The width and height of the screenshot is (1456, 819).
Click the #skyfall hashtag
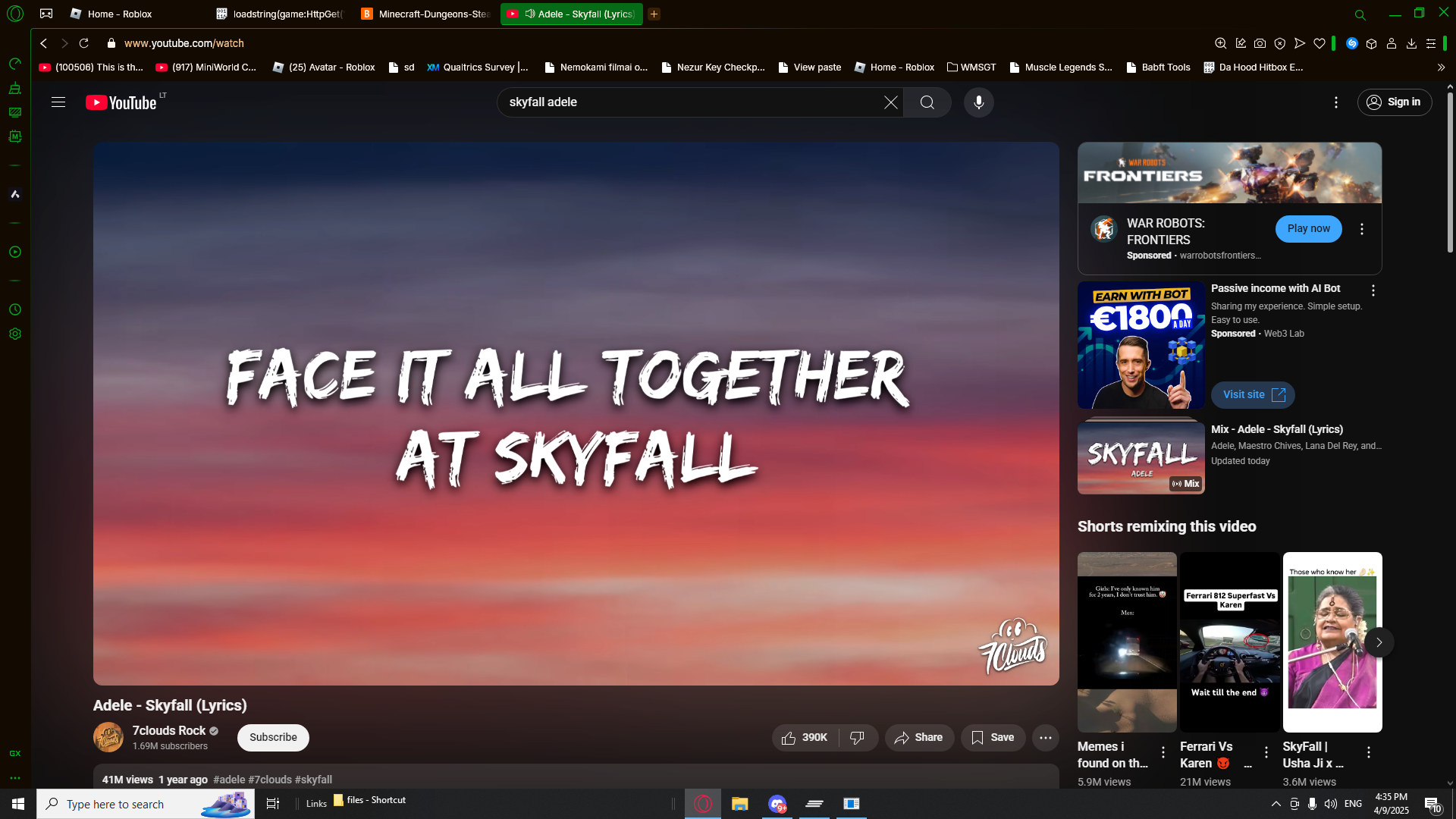pyautogui.click(x=313, y=780)
